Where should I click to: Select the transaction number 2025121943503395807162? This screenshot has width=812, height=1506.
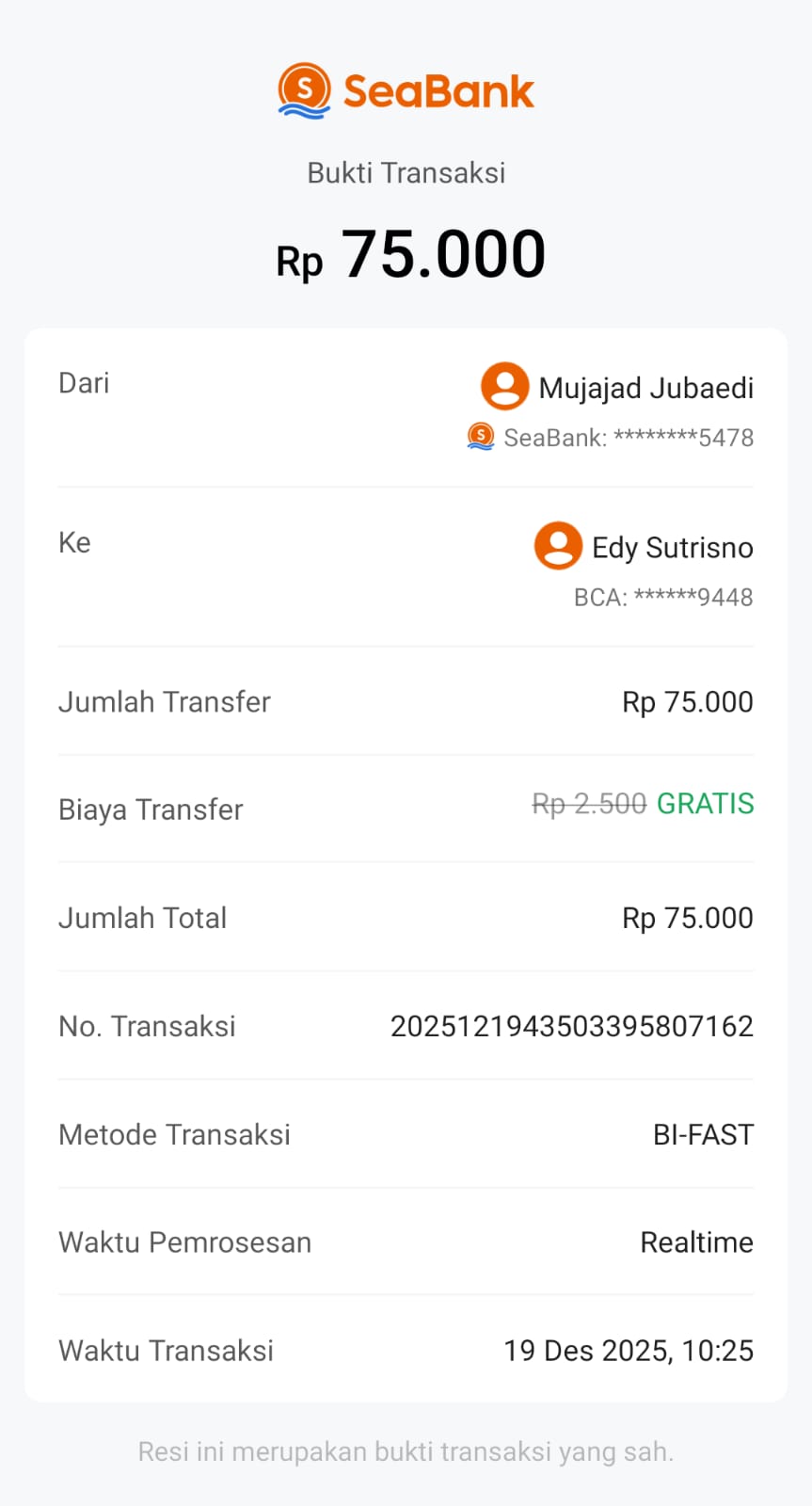571,1026
